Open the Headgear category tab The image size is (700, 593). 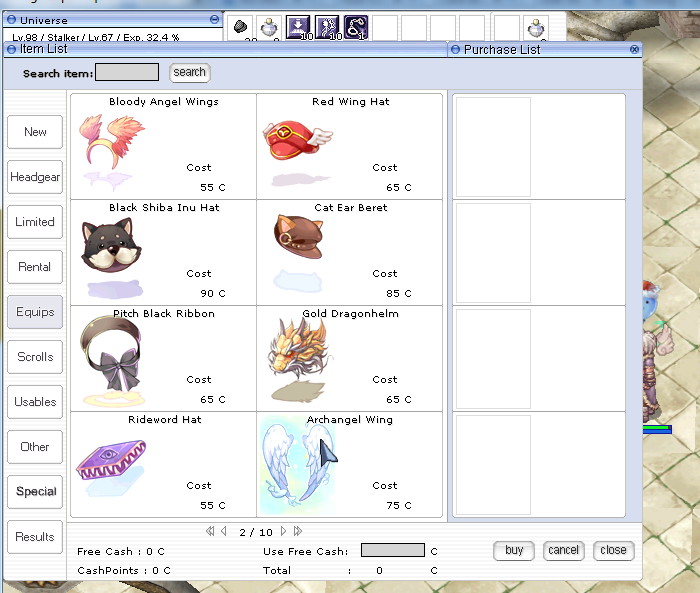point(35,177)
